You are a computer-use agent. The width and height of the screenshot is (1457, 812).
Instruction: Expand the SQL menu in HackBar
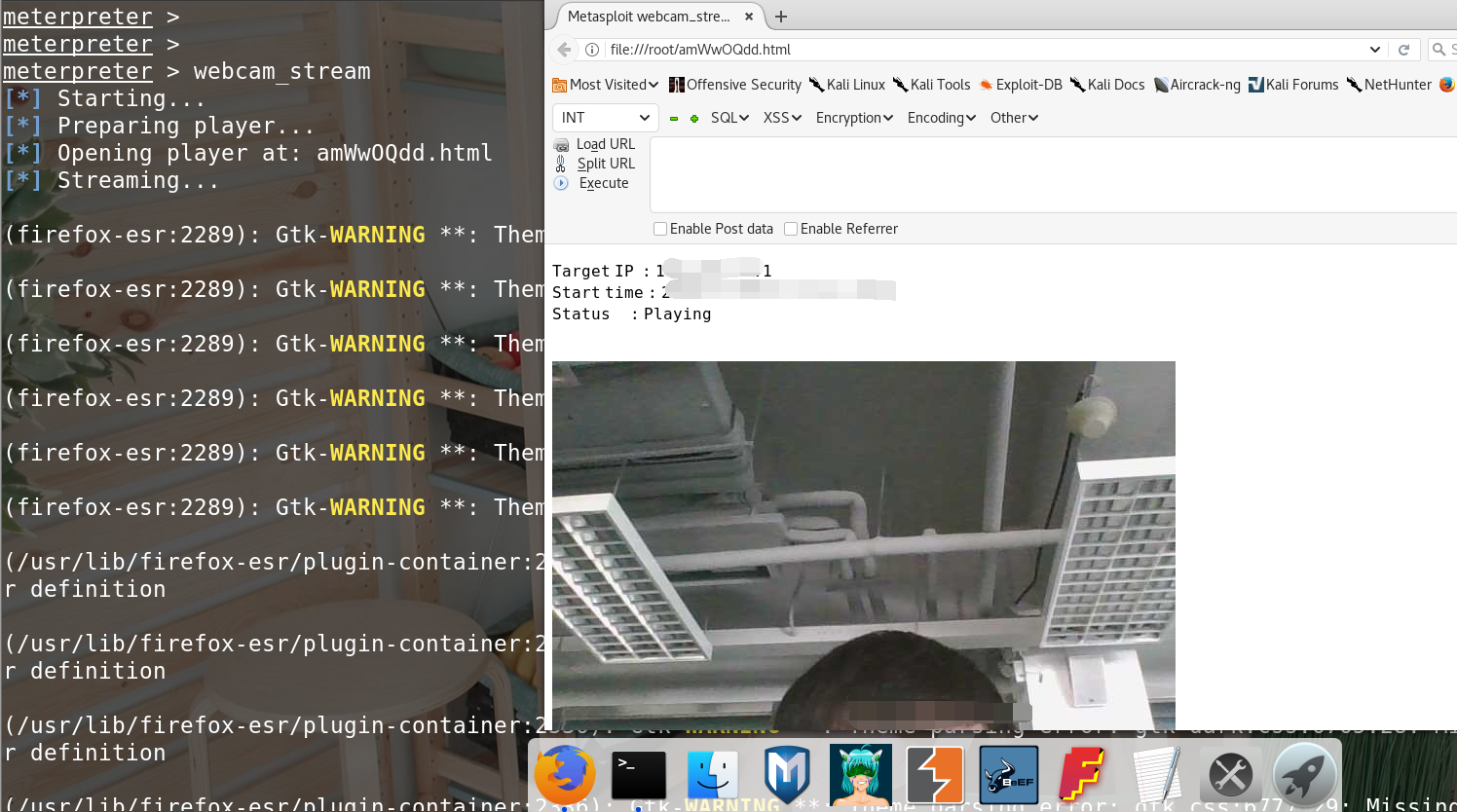coord(729,118)
